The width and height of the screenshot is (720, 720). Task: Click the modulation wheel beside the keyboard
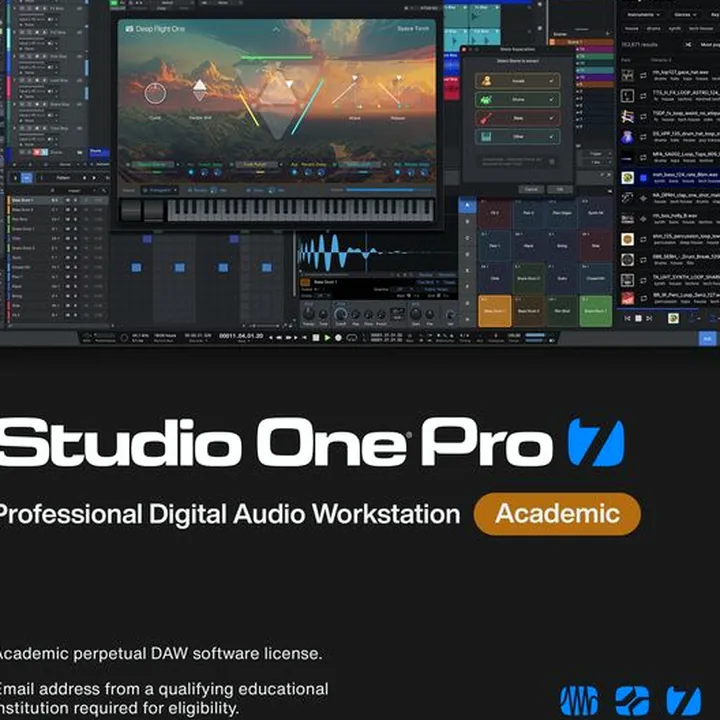click(154, 211)
